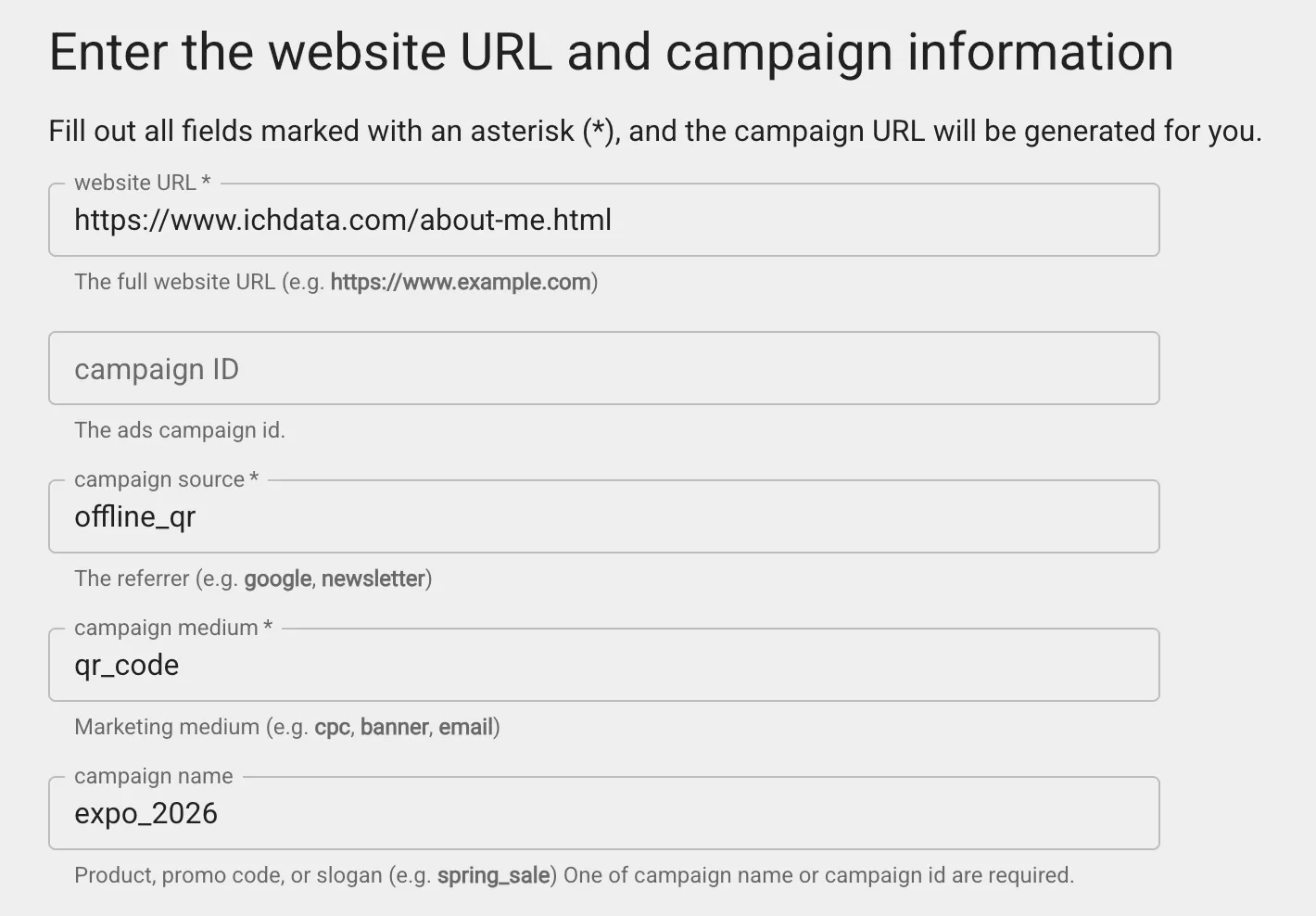
Task: Click the floating 'website URL *' label
Action: (x=143, y=183)
